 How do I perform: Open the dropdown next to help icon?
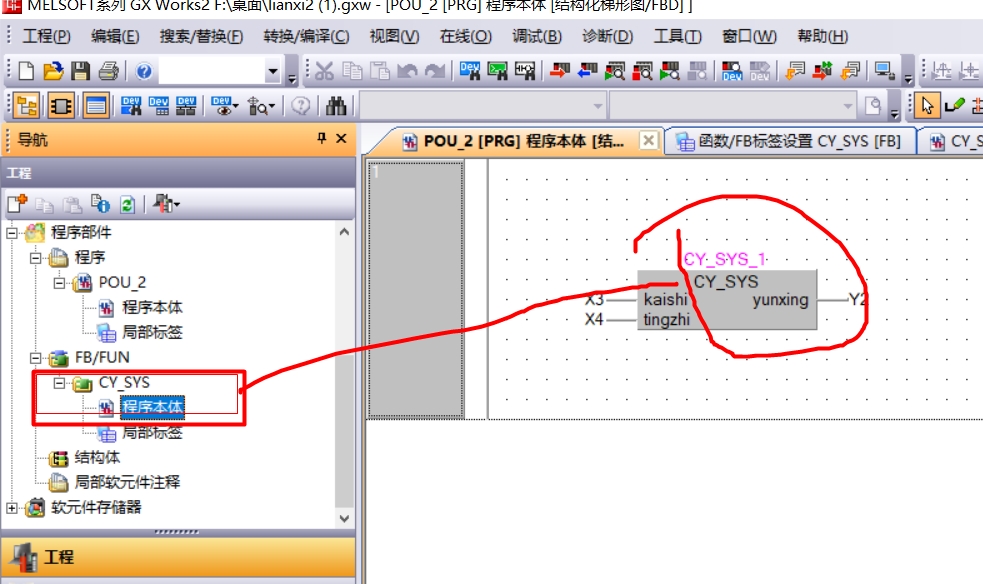pos(273,71)
